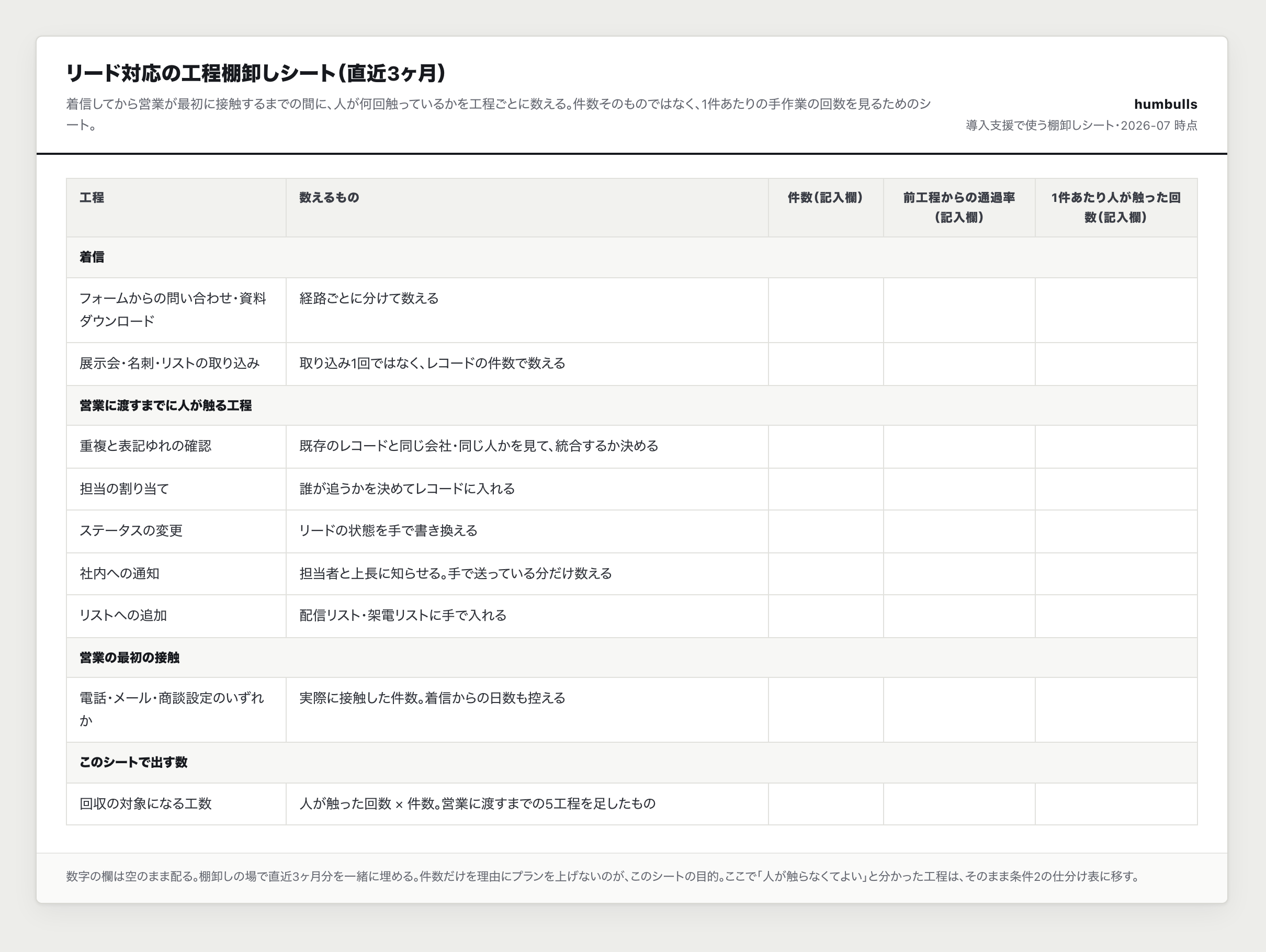Click the 導入支援で使う棚卸しシート・2026-07 時点 caption
Viewport: 1266px width, 952px height.
pos(1081,126)
